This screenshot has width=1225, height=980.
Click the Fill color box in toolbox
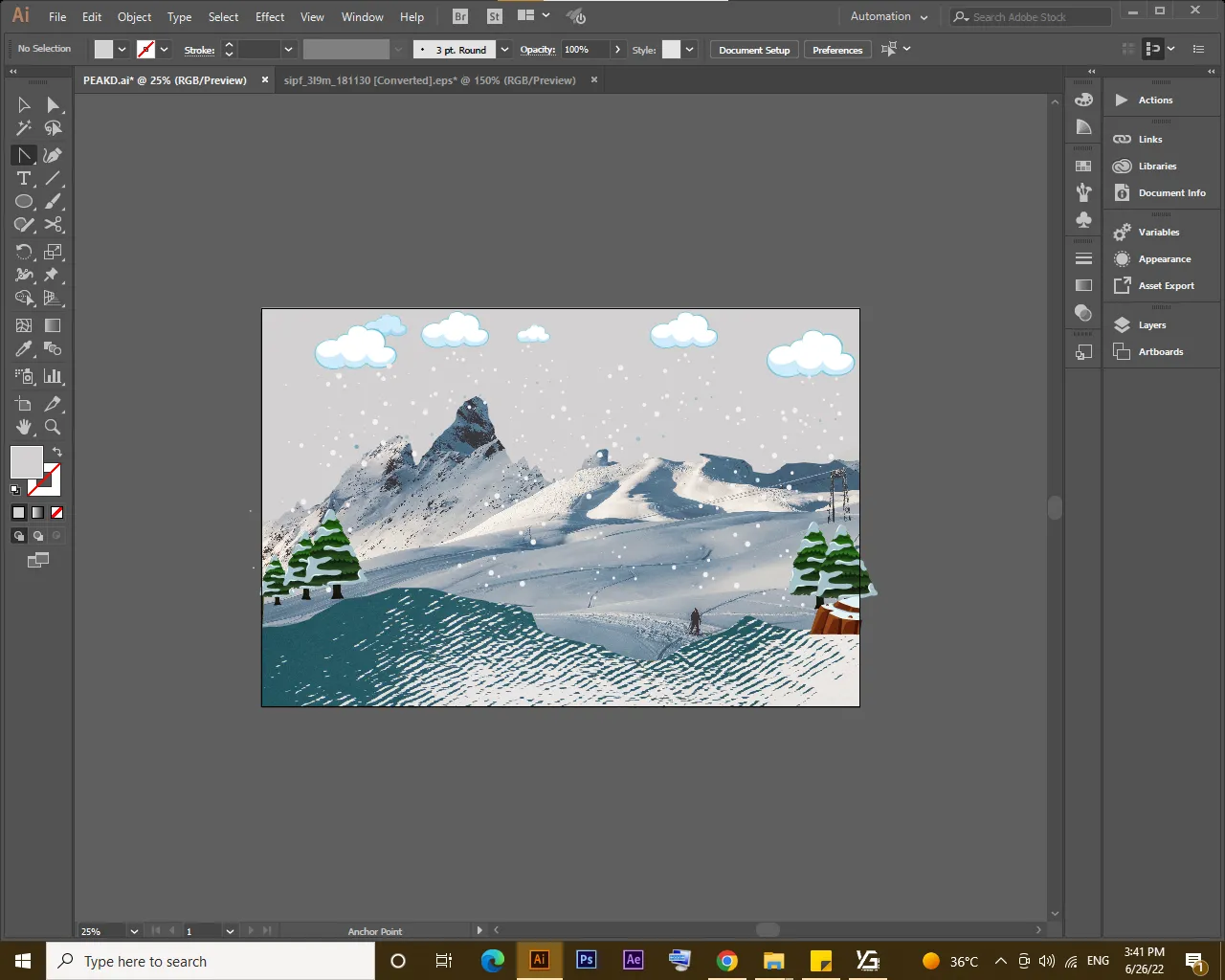(26, 462)
